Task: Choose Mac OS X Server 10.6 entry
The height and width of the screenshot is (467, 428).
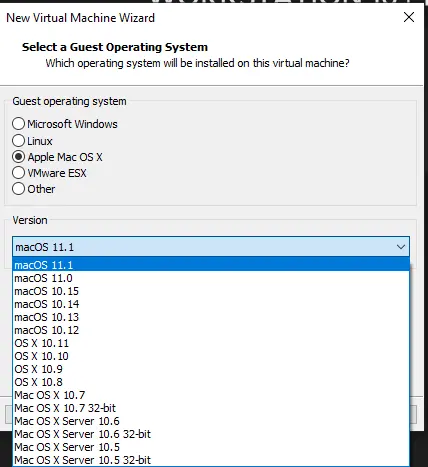Action: 211,421
